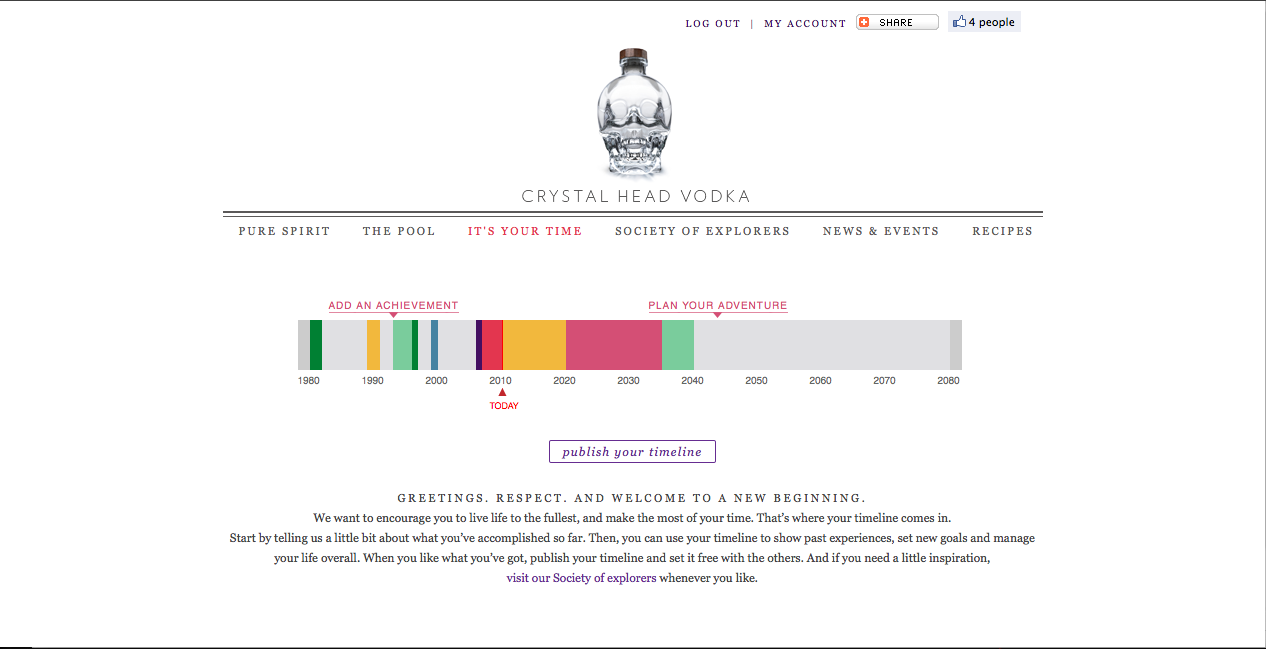Select the small yellow segment at 1990
Viewport: 1266px width, 649px height.
(373, 345)
